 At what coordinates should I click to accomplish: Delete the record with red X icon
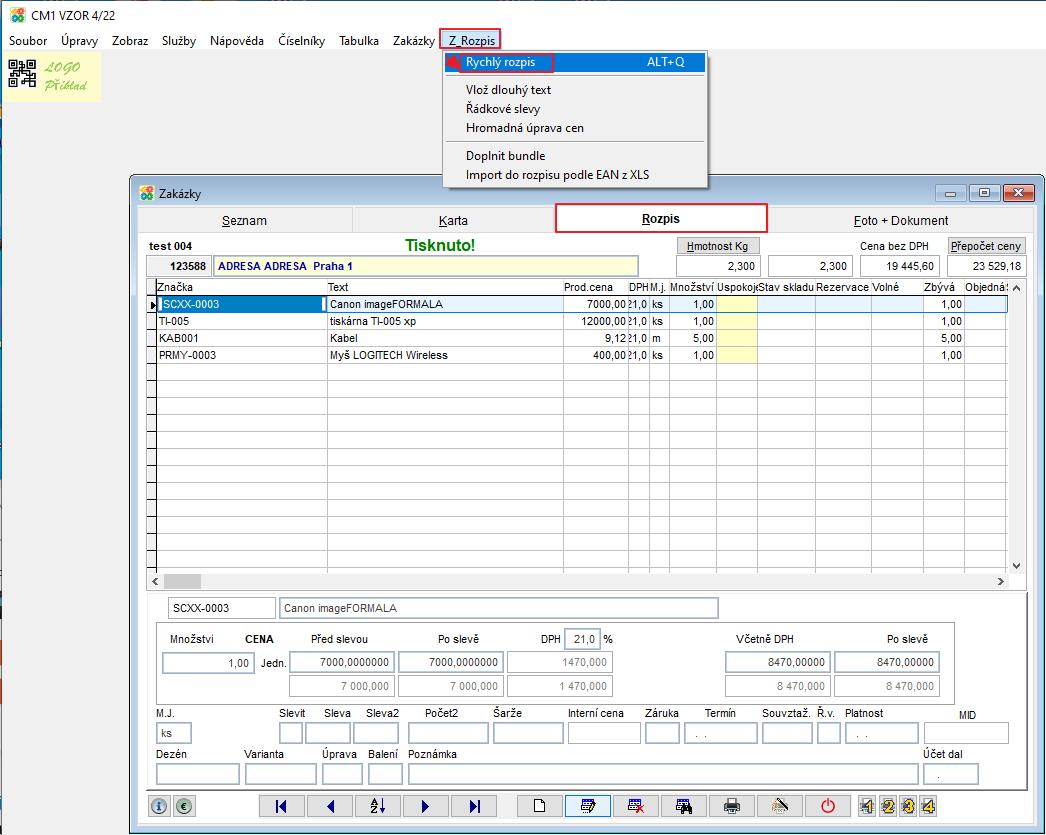click(636, 806)
